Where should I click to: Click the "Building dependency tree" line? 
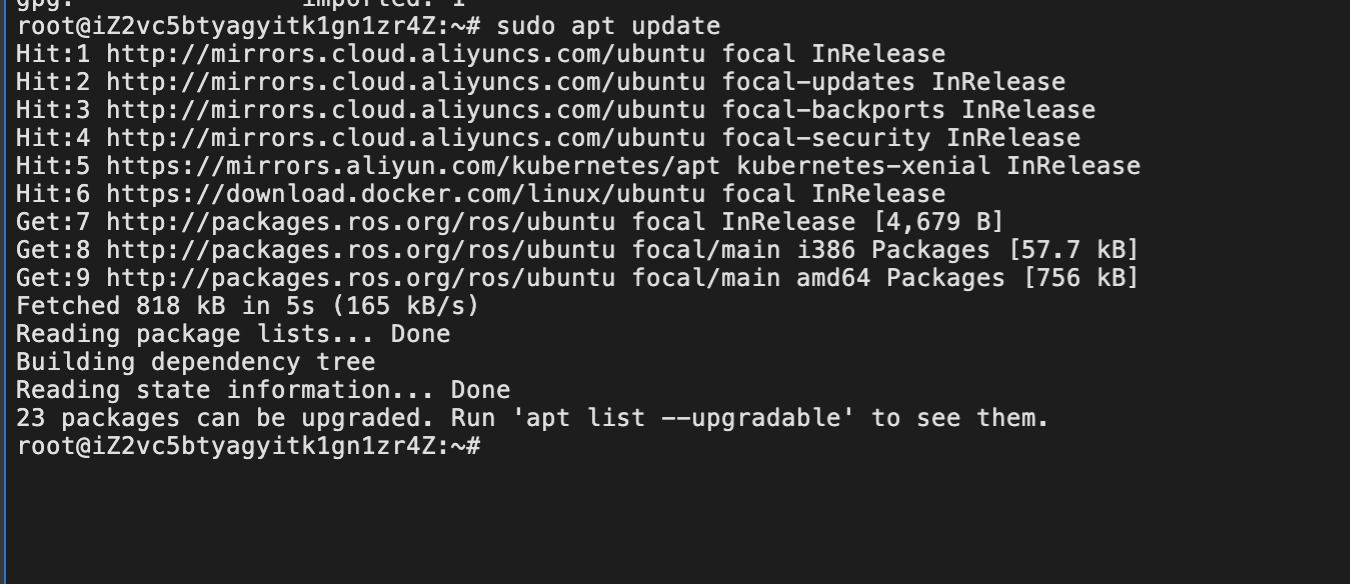pos(196,362)
